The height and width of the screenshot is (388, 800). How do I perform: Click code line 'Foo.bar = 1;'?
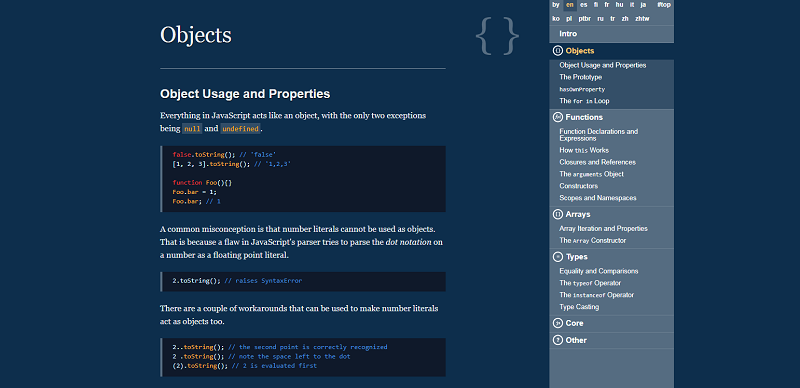tap(194, 192)
